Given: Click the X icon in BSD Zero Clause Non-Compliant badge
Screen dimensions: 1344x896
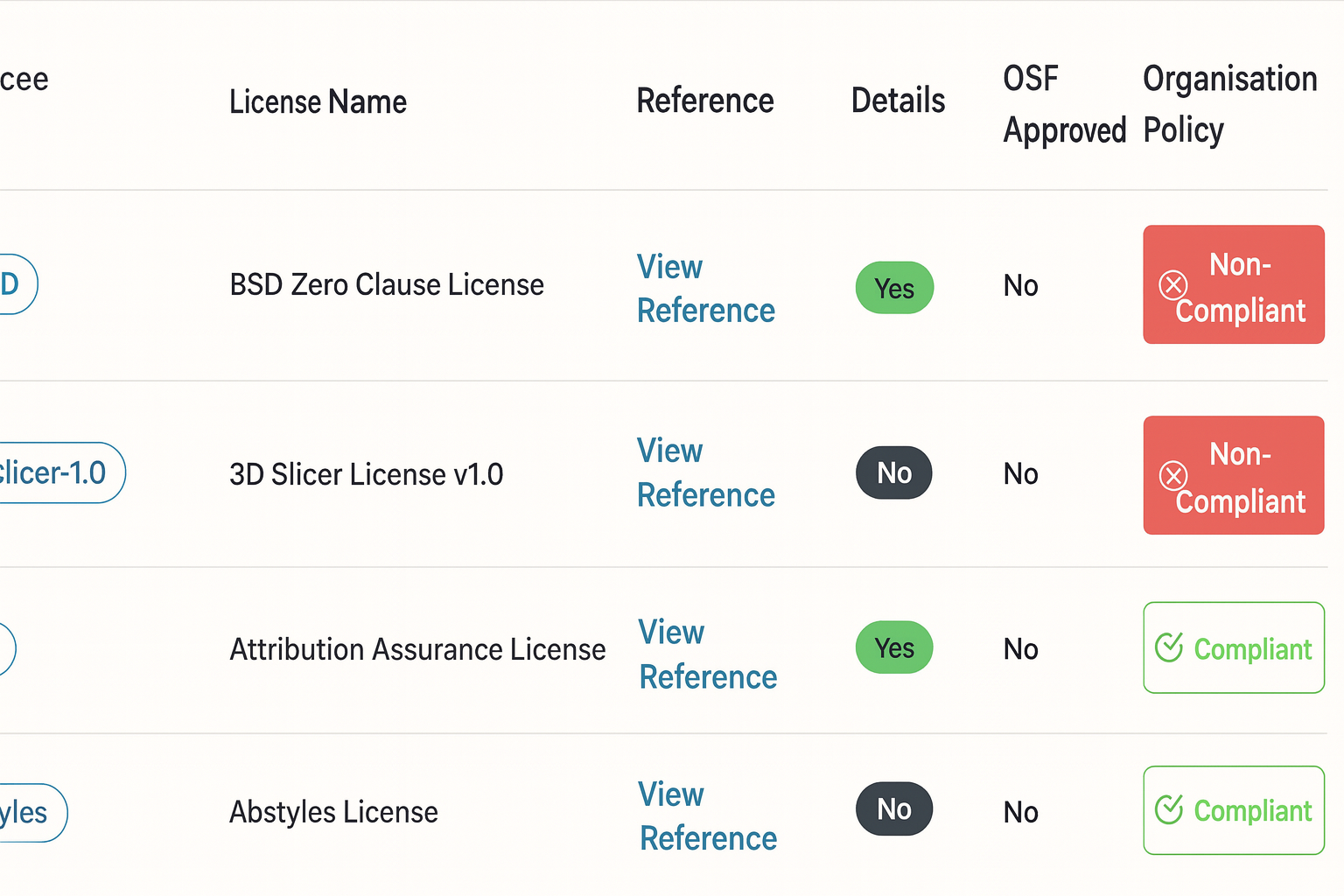Looking at the screenshot, I should [x=1172, y=284].
